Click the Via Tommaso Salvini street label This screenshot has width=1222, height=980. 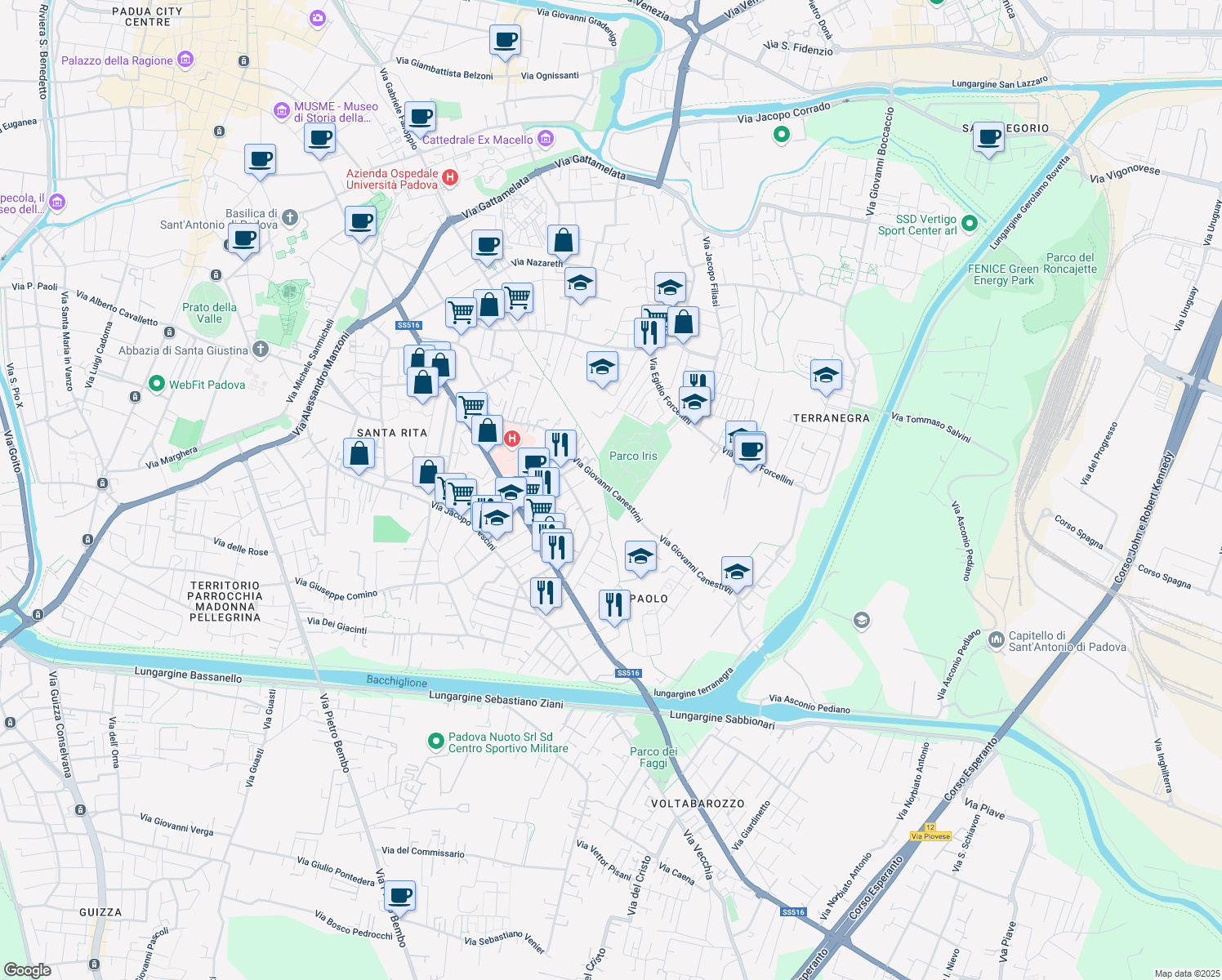[x=931, y=428]
